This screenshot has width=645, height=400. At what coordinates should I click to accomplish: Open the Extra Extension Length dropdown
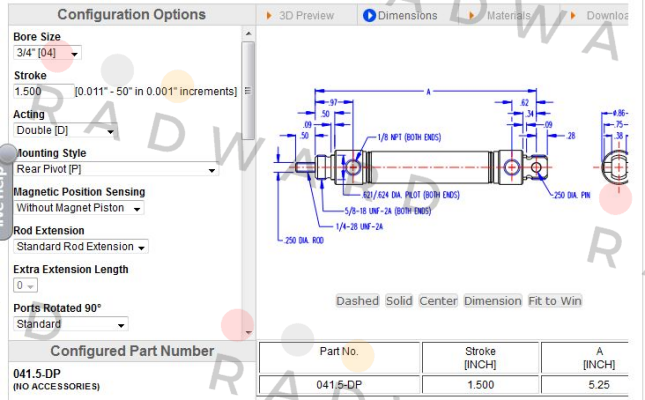pos(26,285)
